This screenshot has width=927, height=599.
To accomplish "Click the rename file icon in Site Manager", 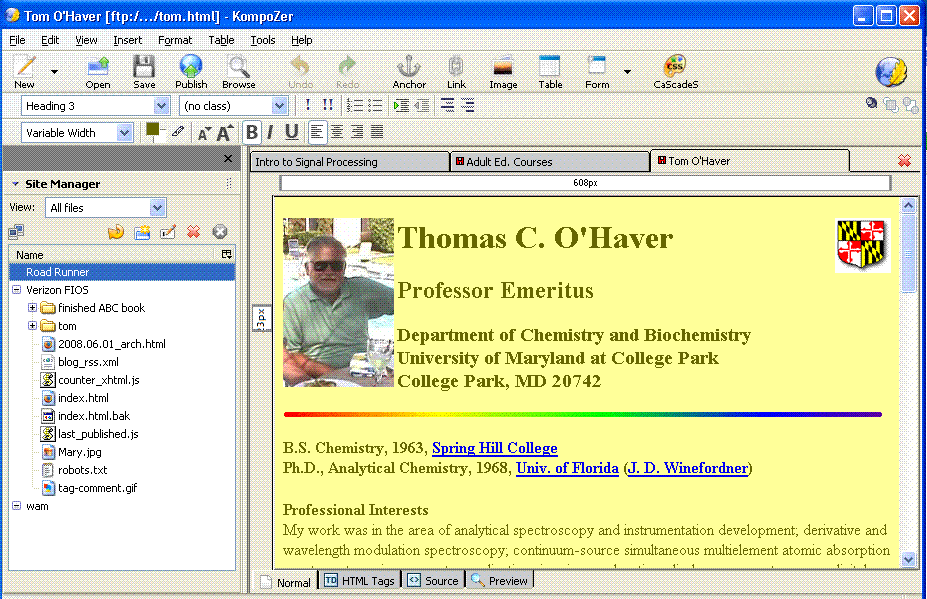I will coord(168,232).
